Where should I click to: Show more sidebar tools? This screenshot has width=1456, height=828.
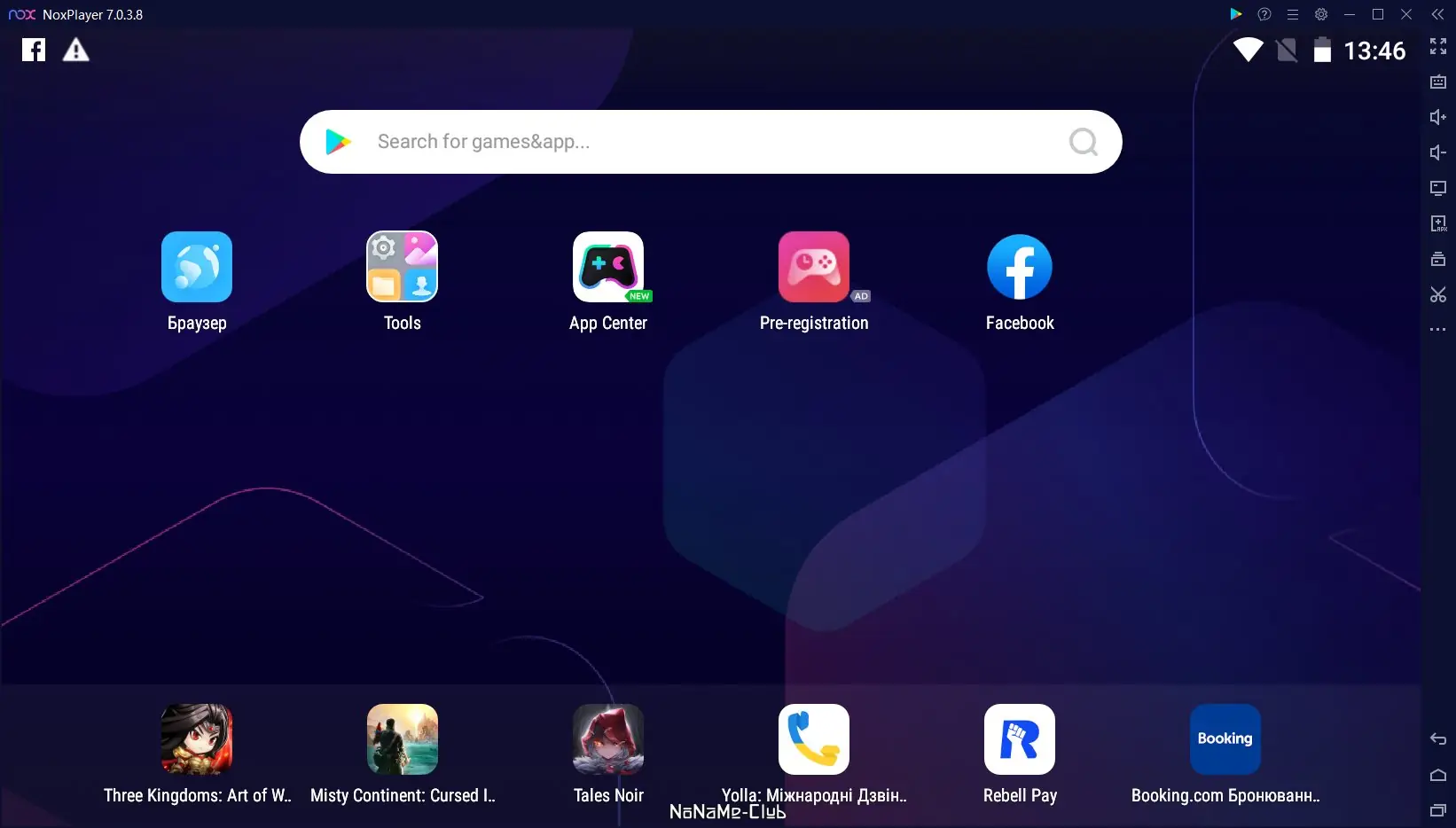(1438, 330)
